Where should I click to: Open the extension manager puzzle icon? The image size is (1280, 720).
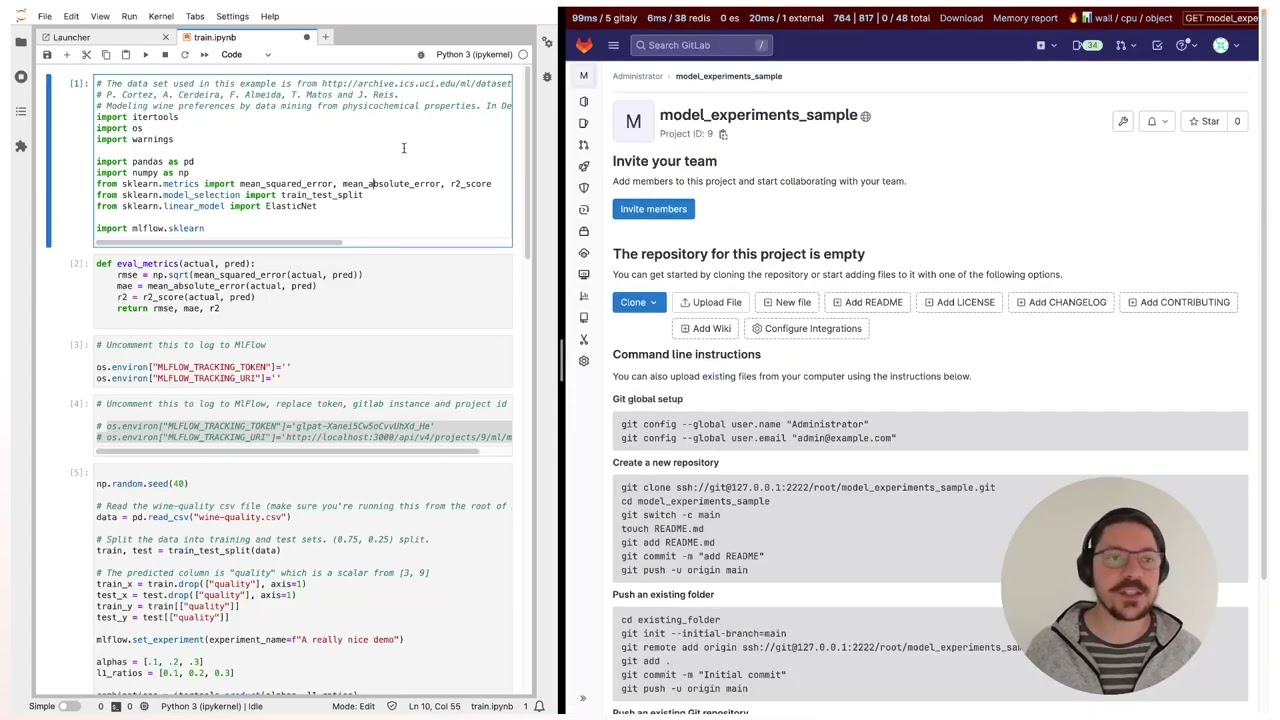click(x=21, y=146)
